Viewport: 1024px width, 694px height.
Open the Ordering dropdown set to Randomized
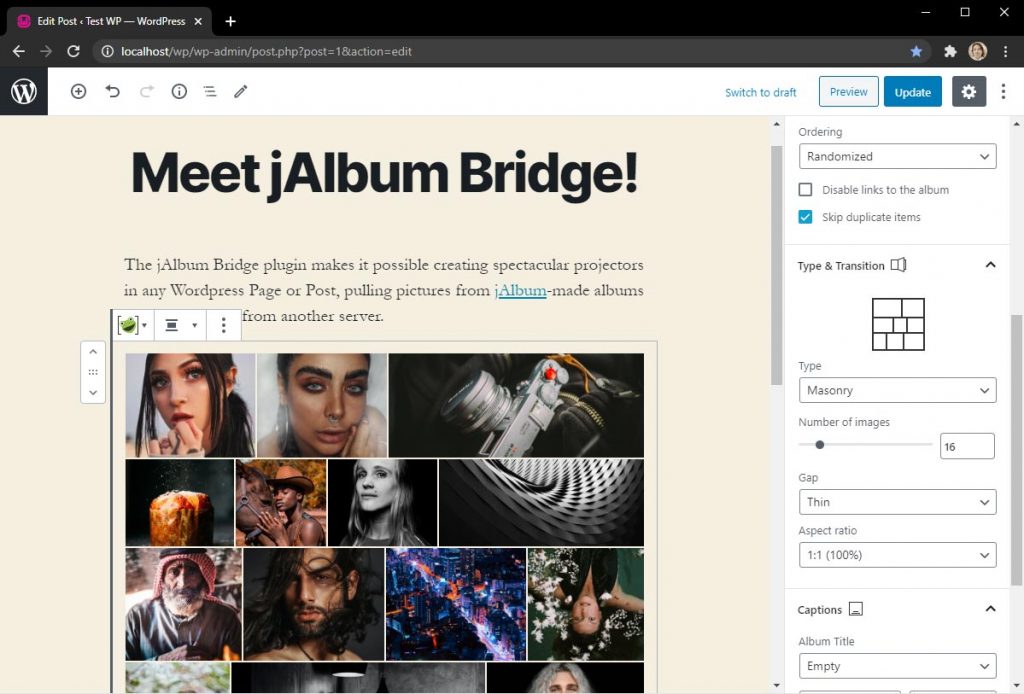pos(897,157)
